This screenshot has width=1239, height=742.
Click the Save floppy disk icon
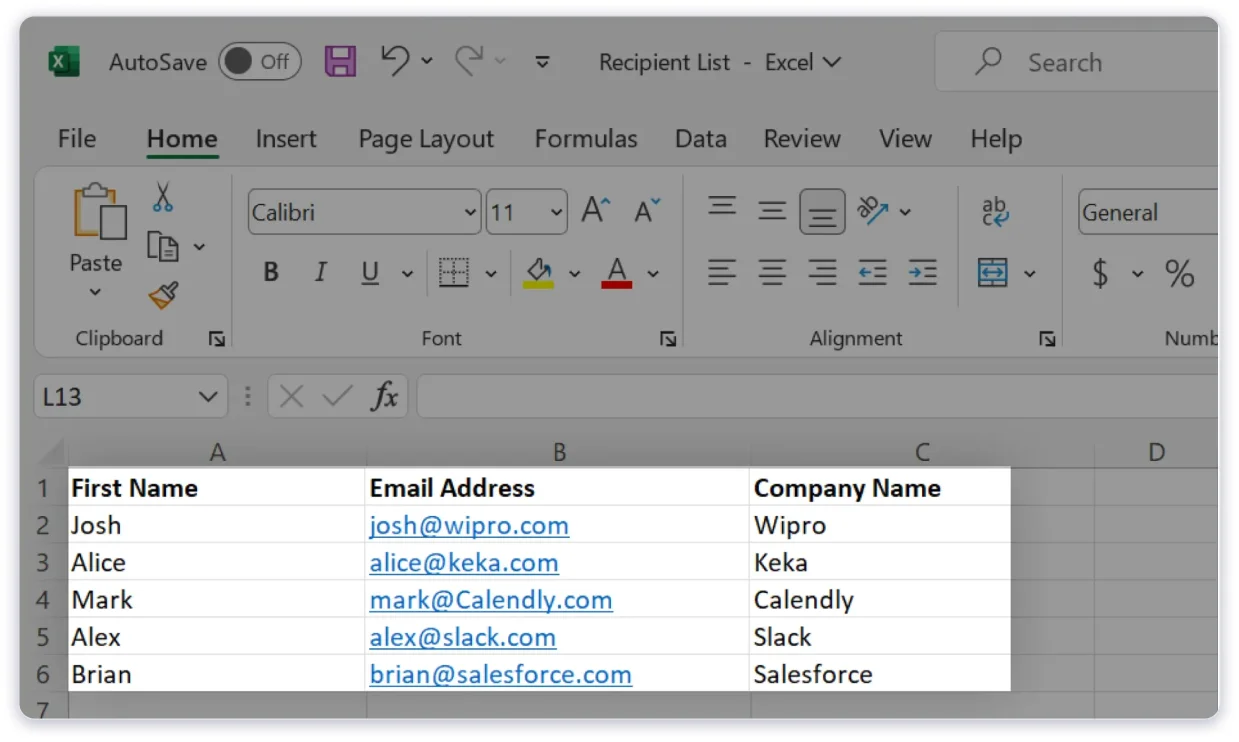point(341,62)
